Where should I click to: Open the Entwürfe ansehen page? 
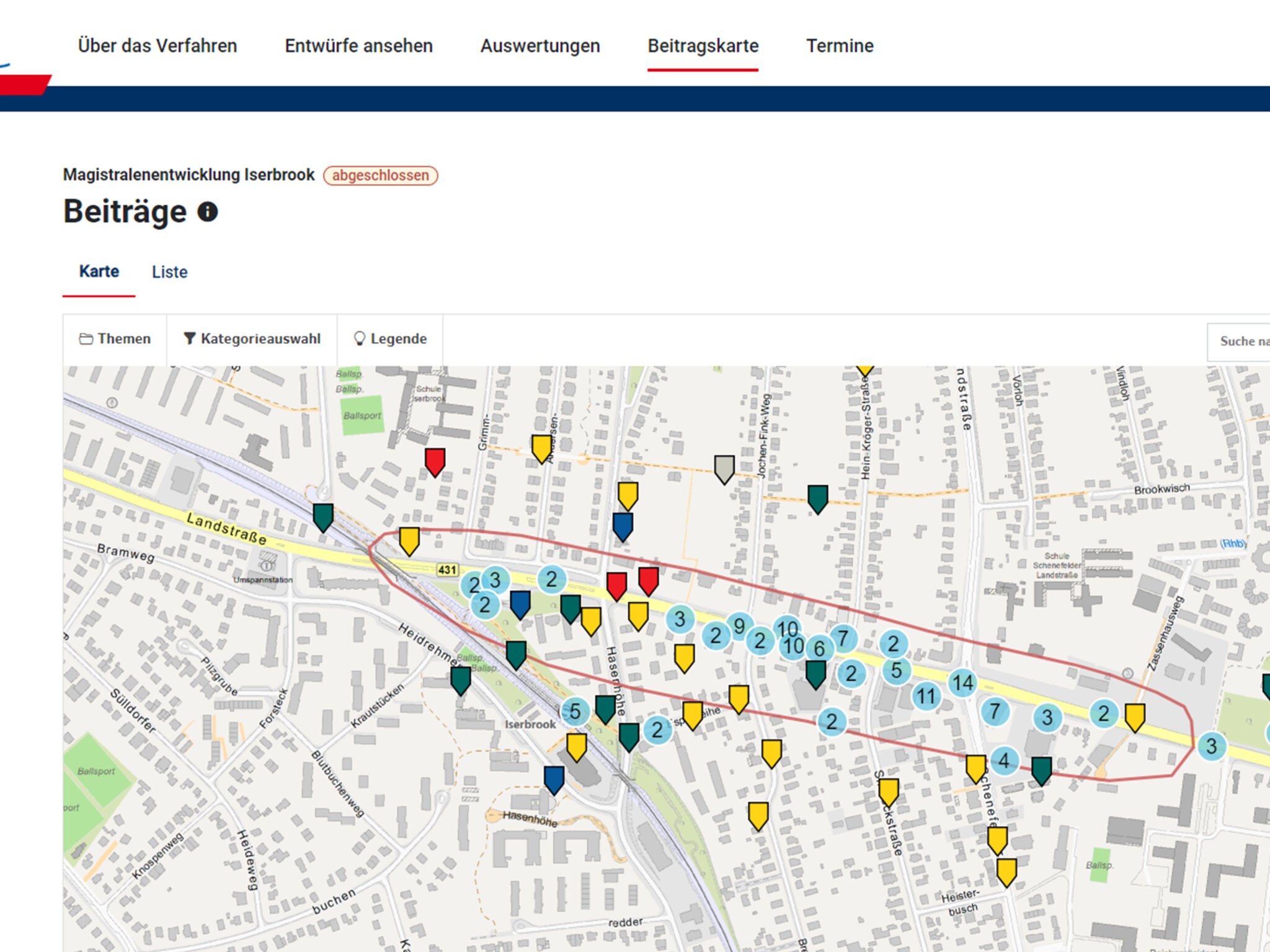coord(358,46)
